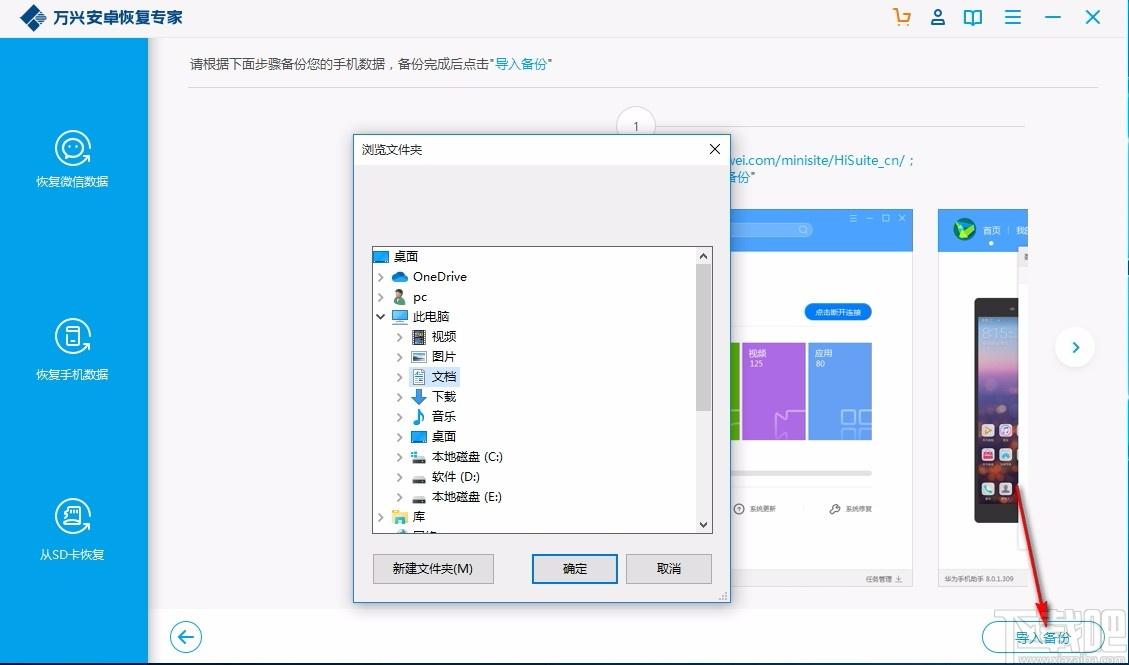
Task: Open the hamburger menu in title bar
Action: (1013, 18)
